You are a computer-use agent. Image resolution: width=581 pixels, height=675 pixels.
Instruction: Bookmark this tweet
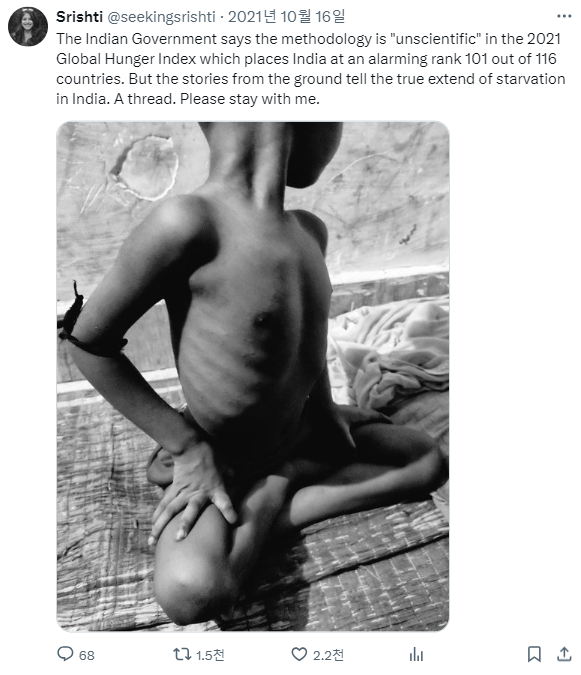(534, 654)
